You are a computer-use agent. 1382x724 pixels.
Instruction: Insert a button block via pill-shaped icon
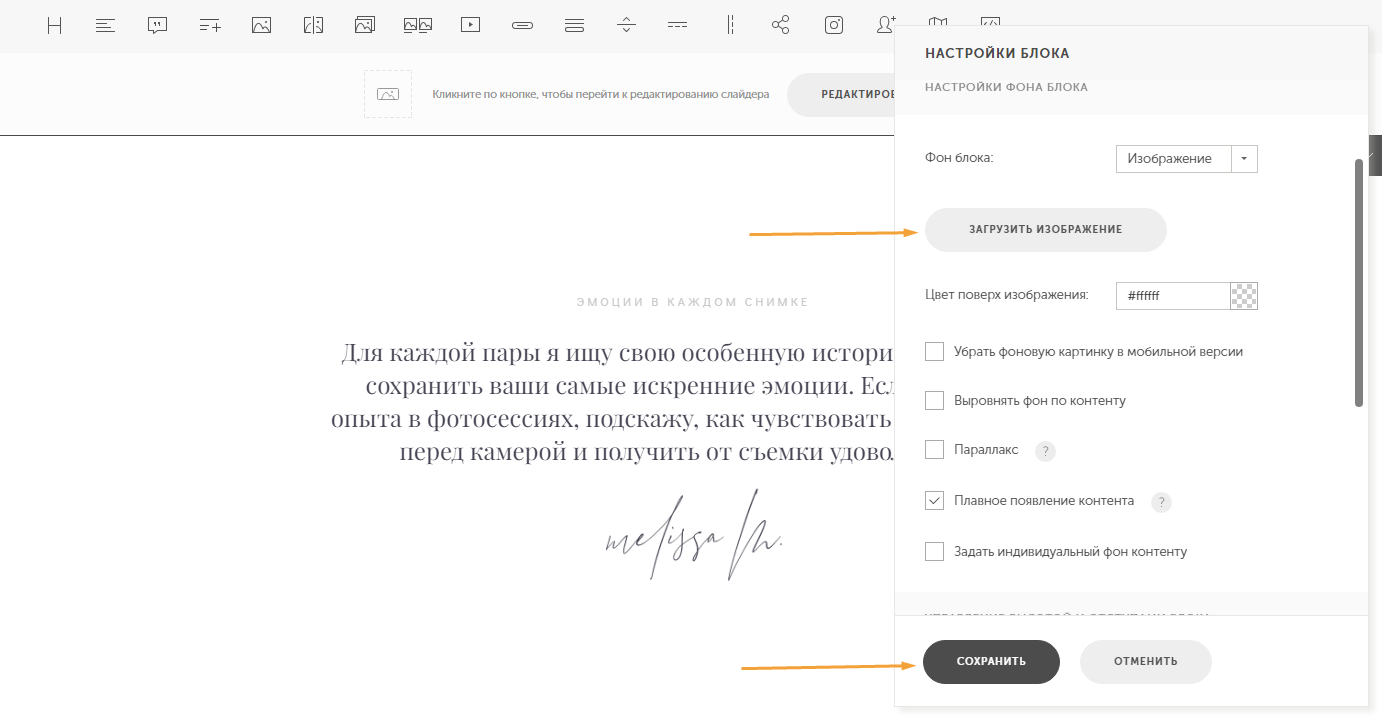point(522,26)
